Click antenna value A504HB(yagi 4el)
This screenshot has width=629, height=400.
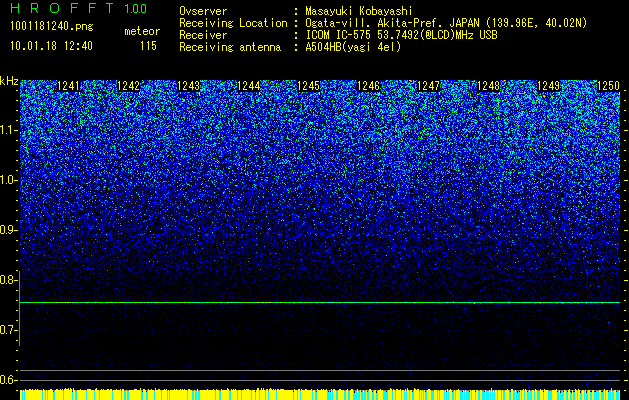(353, 47)
